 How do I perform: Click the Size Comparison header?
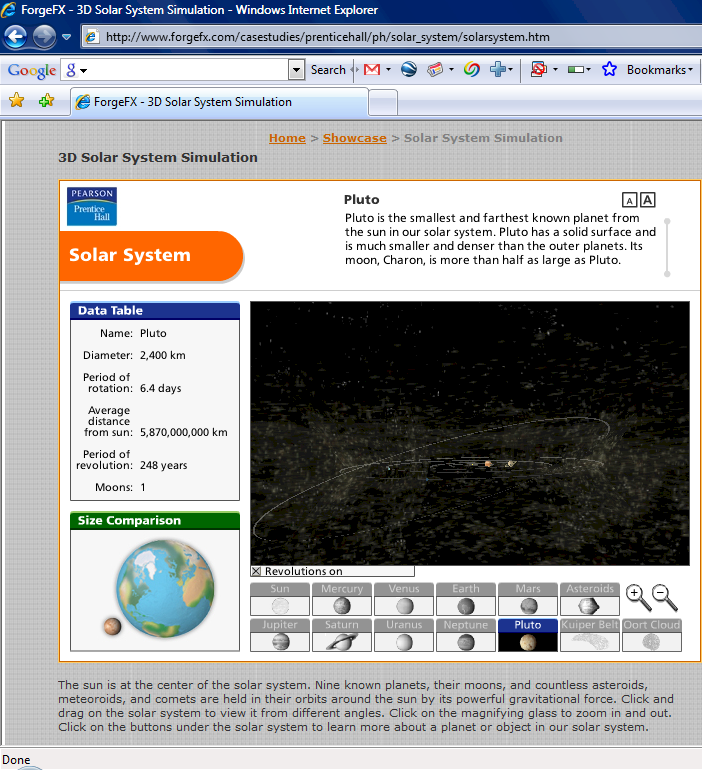point(155,521)
